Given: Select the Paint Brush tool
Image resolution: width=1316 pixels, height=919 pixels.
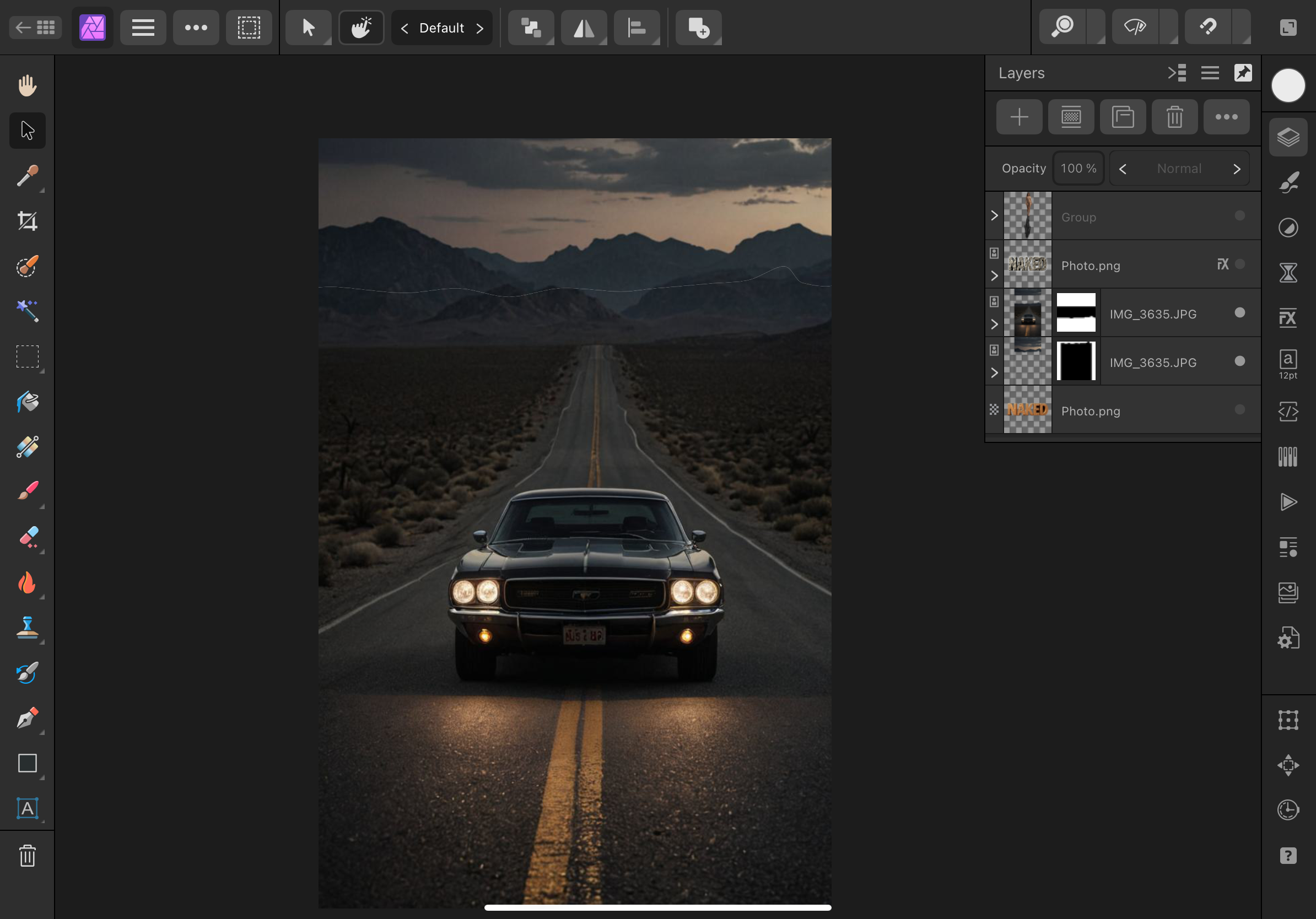Looking at the screenshot, I should [27, 491].
